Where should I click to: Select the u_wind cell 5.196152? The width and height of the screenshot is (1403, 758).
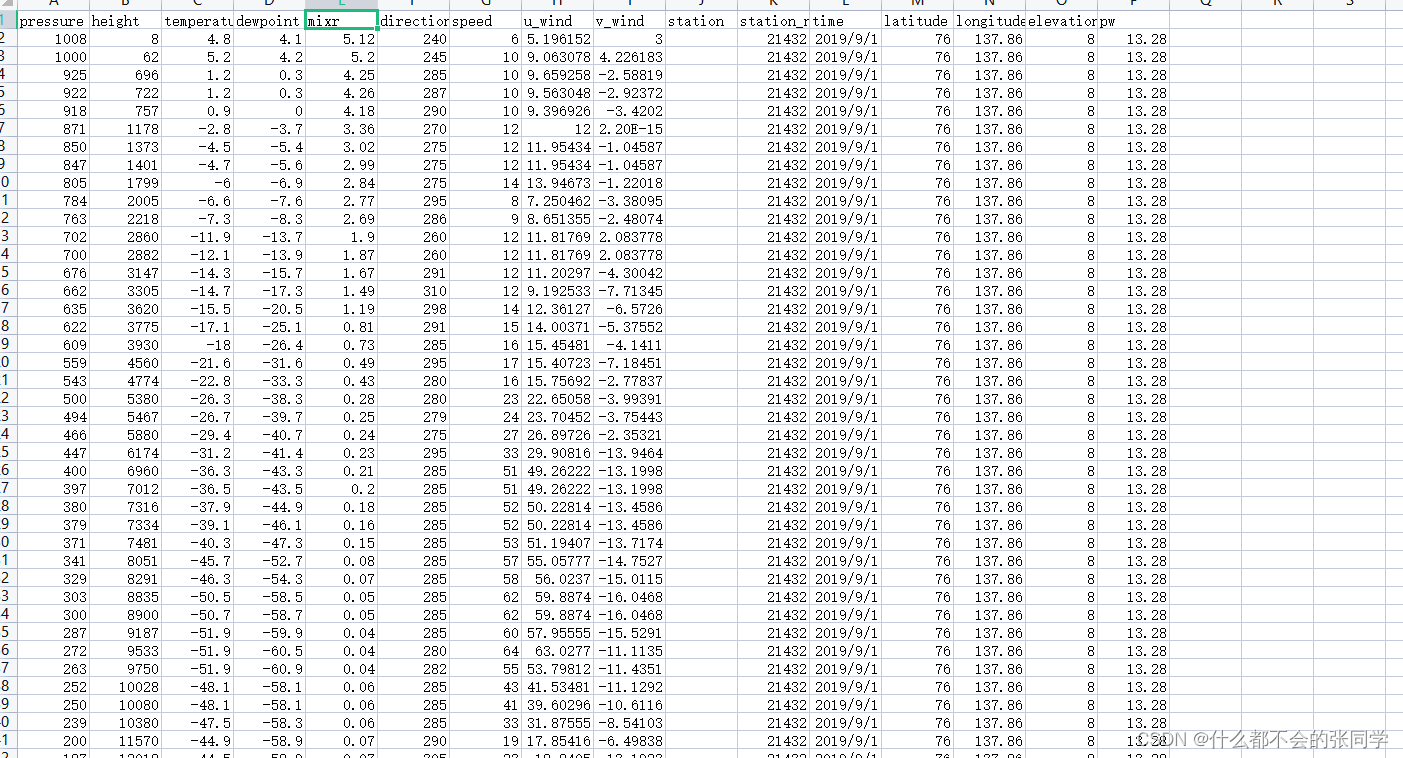point(557,39)
